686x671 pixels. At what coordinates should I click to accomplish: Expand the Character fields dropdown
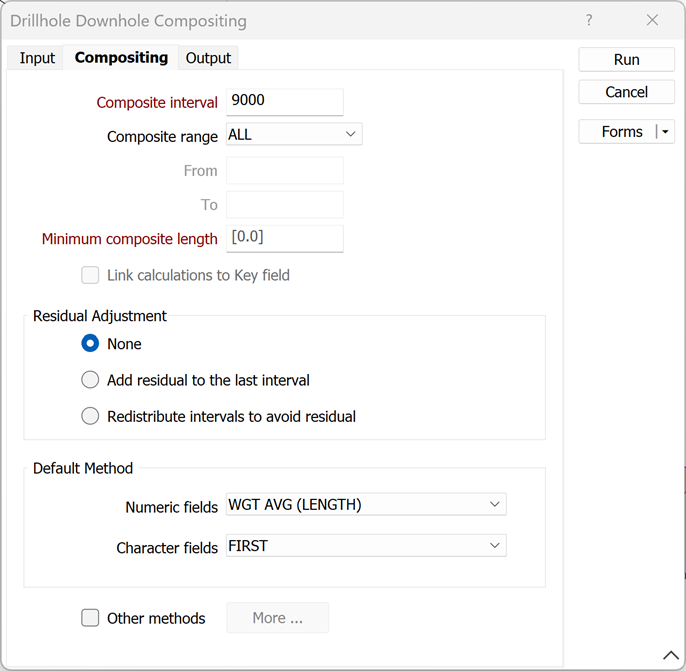[x=366, y=546]
